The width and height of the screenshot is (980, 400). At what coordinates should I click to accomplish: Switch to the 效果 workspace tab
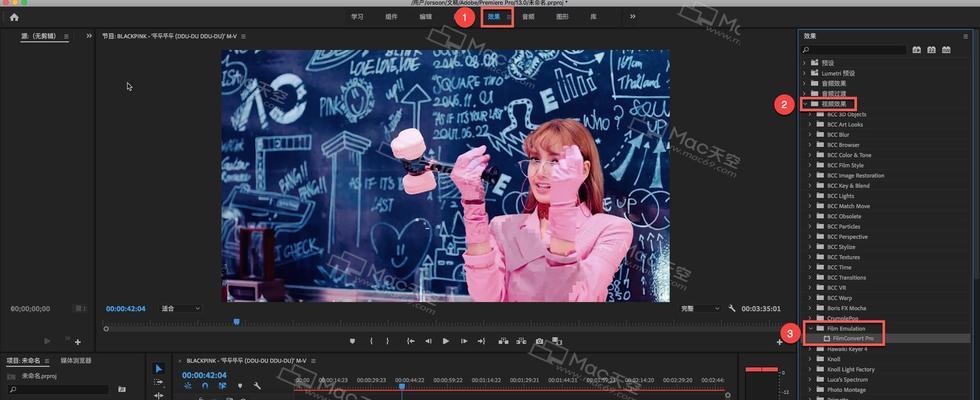[494, 16]
